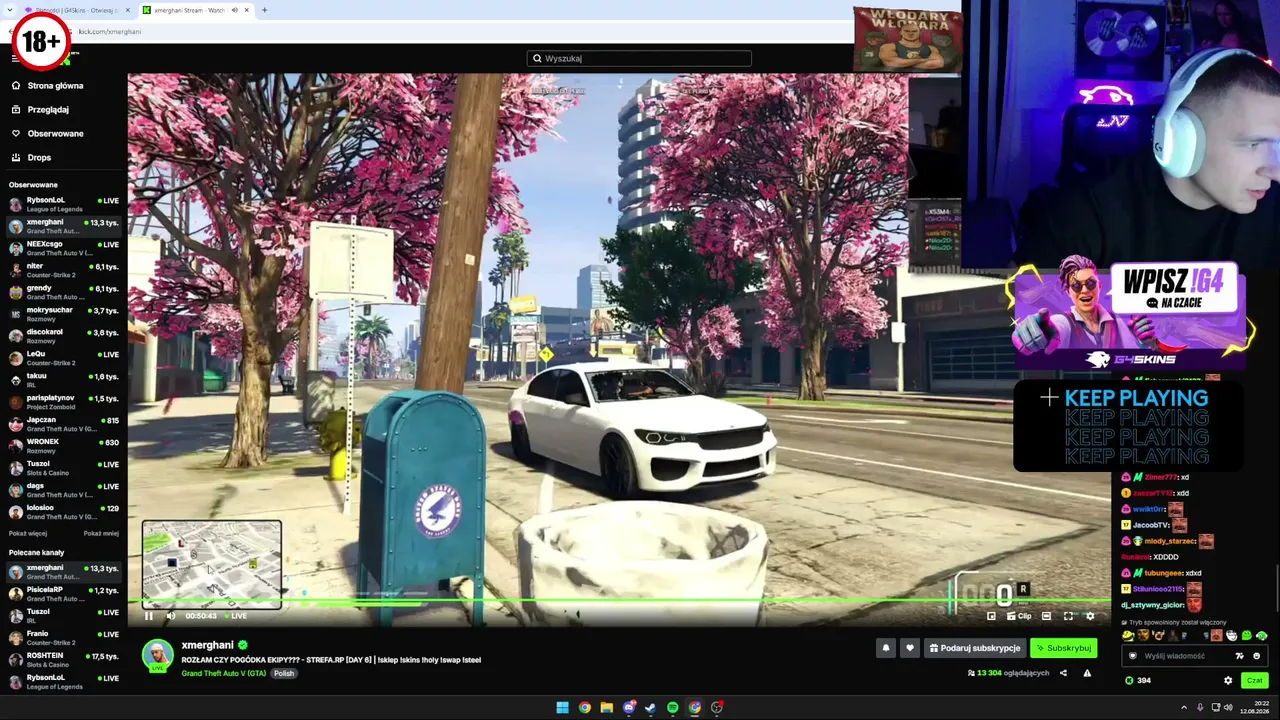Switch to the xmerghani Stream browser tab
Screen dimensions: 1280x720
coord(195,10)
